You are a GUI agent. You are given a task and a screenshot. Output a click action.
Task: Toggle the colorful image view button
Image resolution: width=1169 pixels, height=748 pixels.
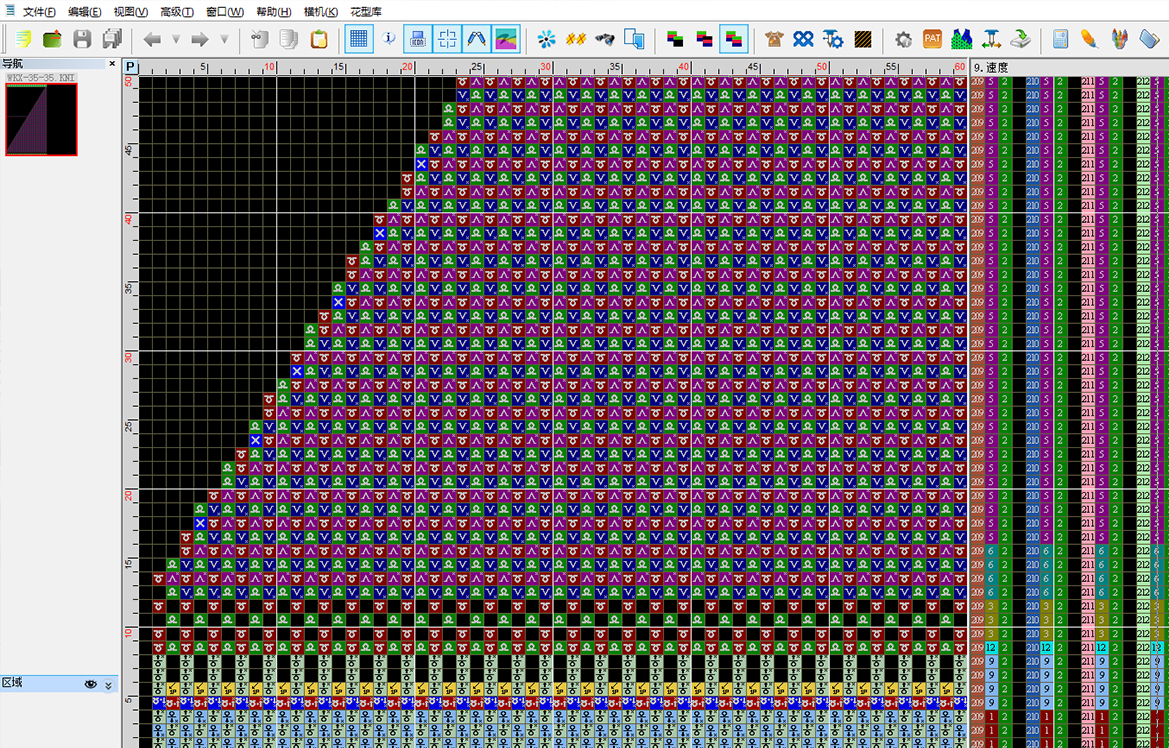point(506,39)
